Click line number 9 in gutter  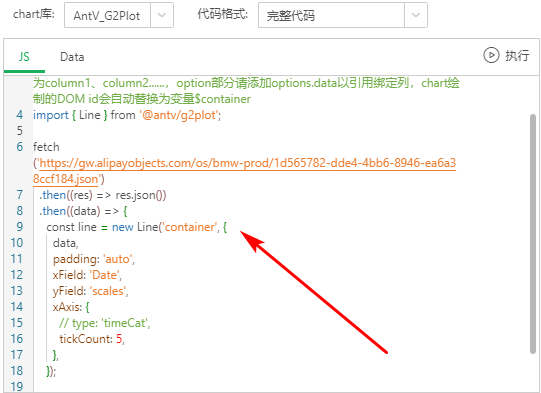pos(20,227)
